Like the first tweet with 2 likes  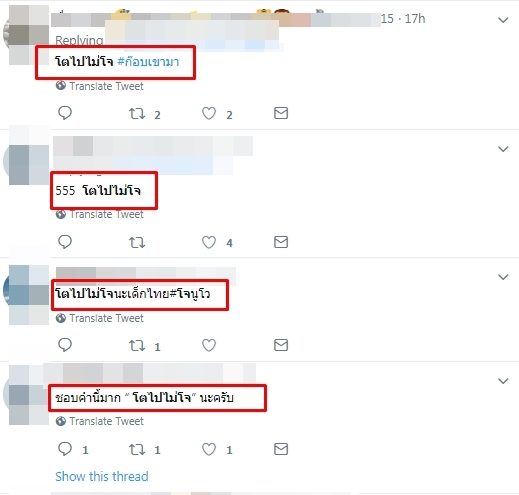209,114
